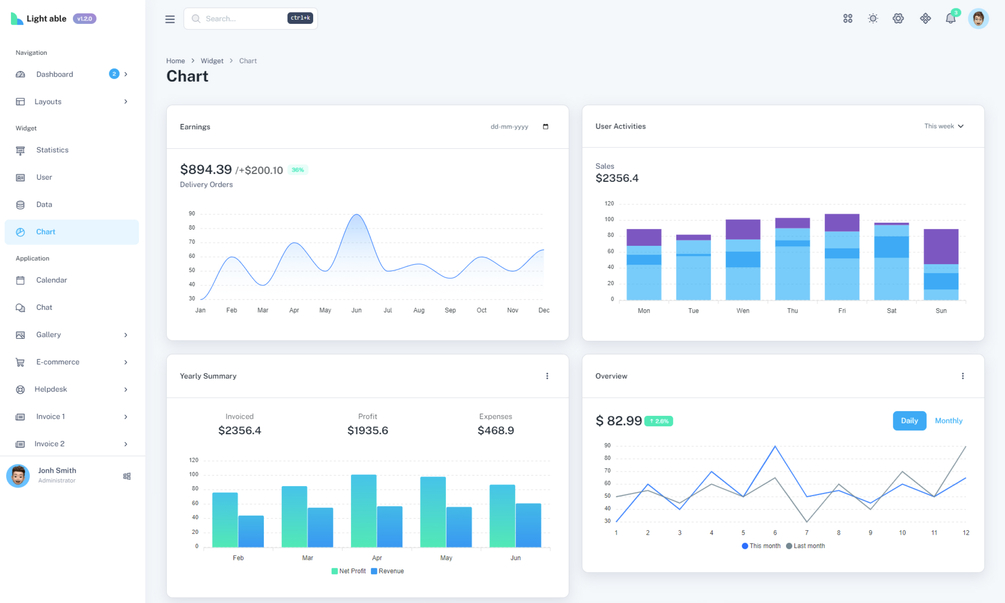Click the Dashboard gauge icon
Viewport: 1005px width, 603px height.
21,74
